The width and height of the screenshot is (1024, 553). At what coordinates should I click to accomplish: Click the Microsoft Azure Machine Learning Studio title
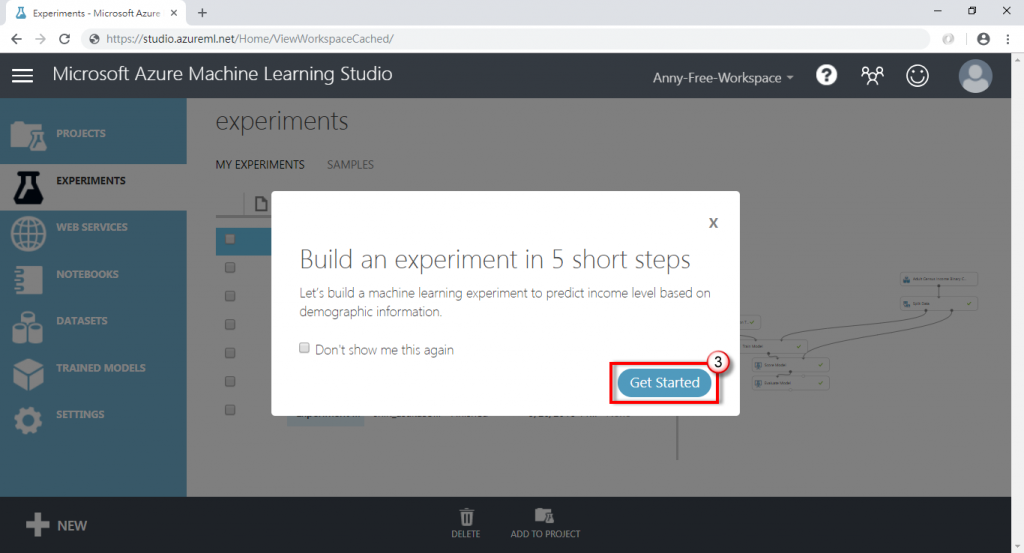222,74
